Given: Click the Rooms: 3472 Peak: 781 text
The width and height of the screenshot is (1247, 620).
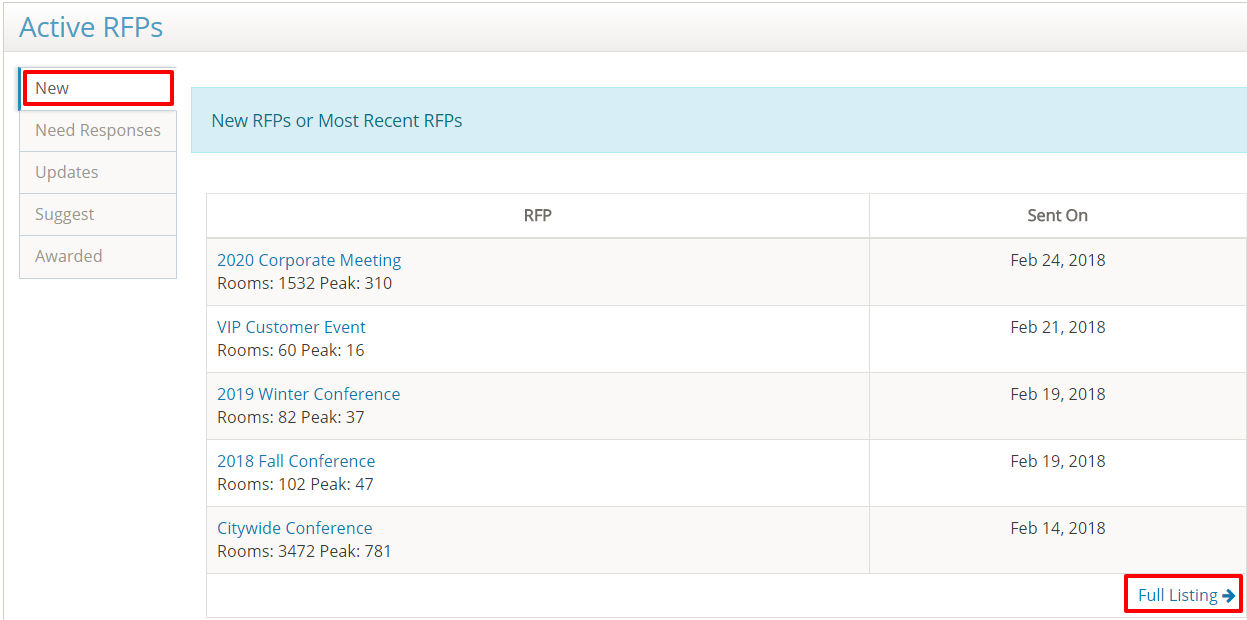Looking at the screenshot, I should (x=304, y=551).
